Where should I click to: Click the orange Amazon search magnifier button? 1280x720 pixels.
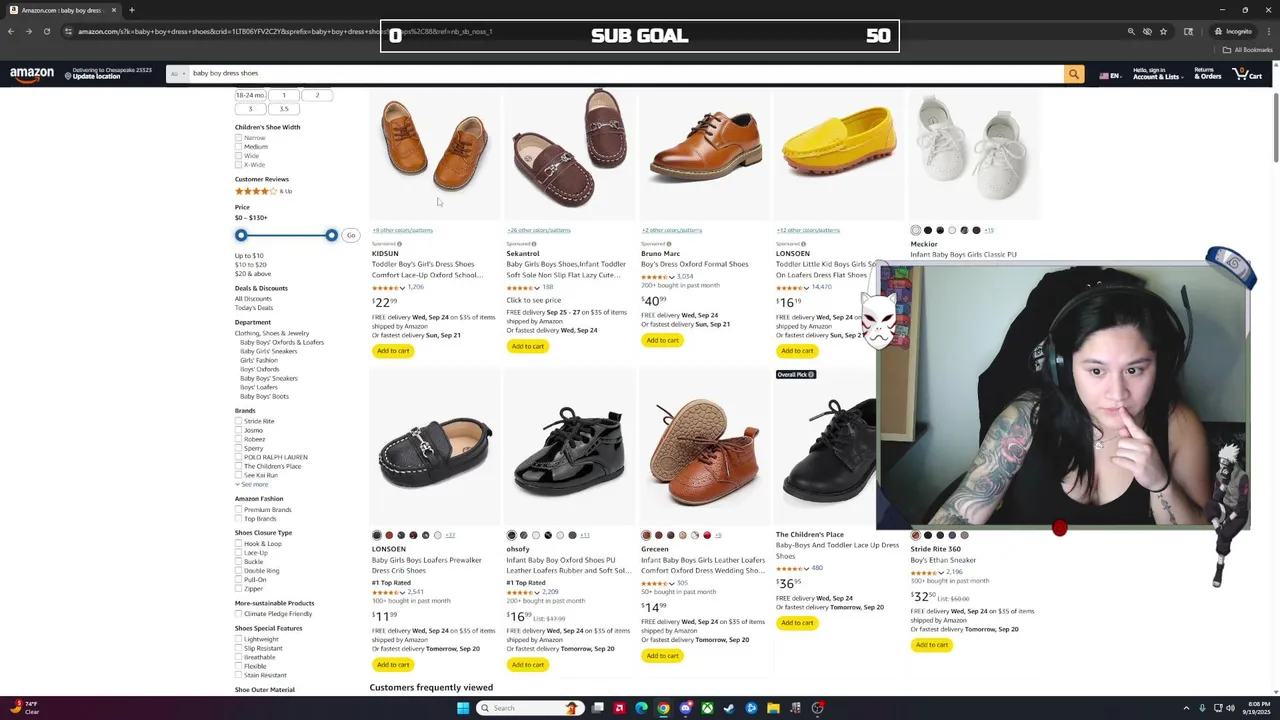pos(1074,74)
